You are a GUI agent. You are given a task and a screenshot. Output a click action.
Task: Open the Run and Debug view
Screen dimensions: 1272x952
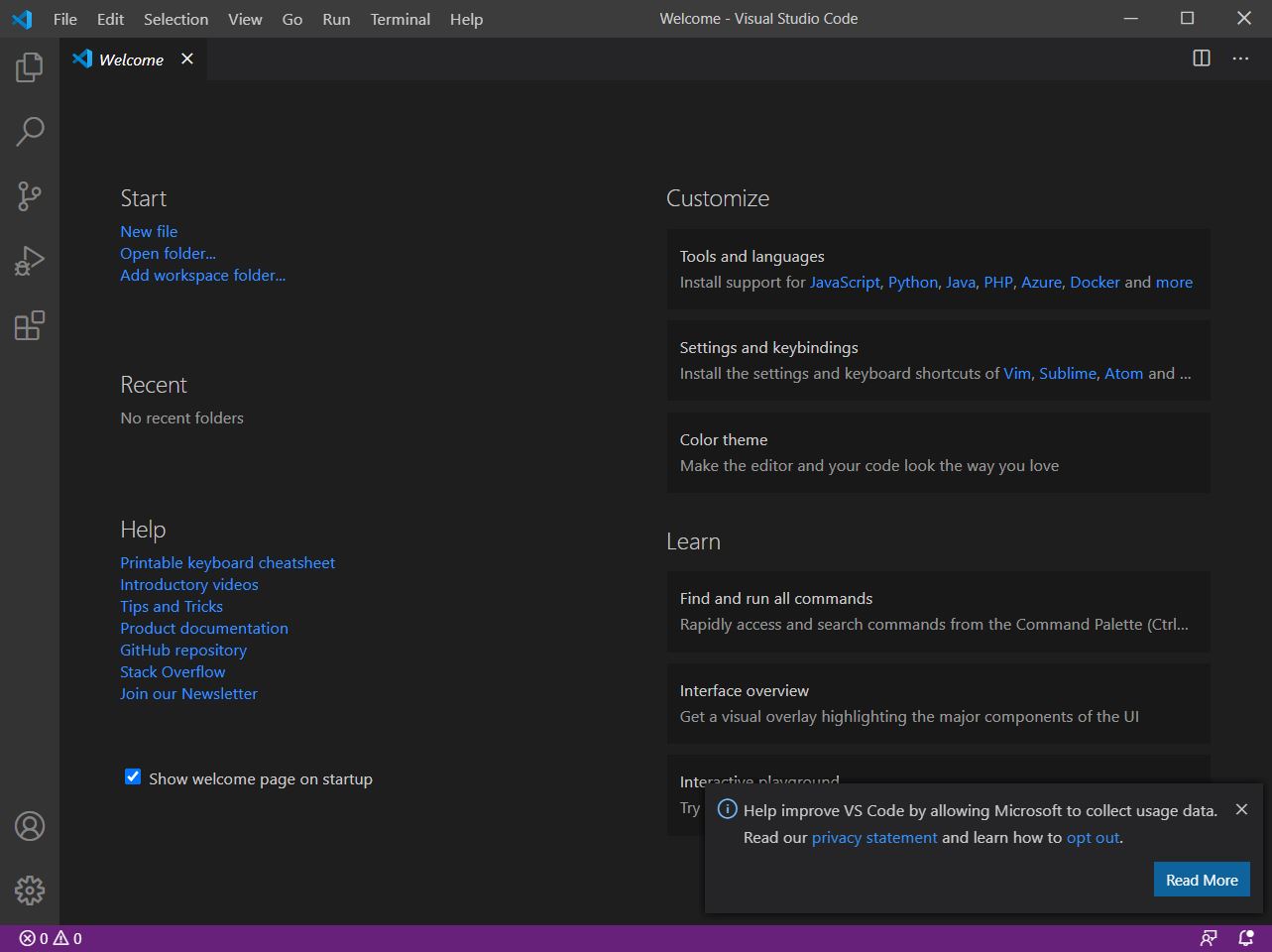[x=30, y=261]
